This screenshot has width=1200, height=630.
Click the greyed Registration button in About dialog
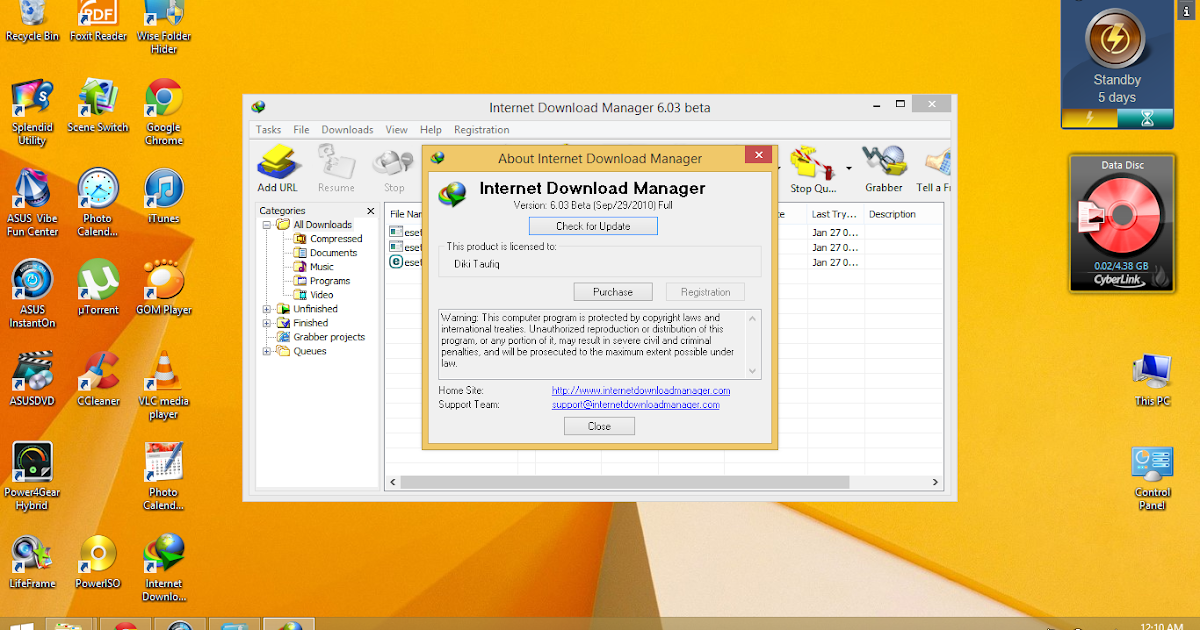(706, 292)
